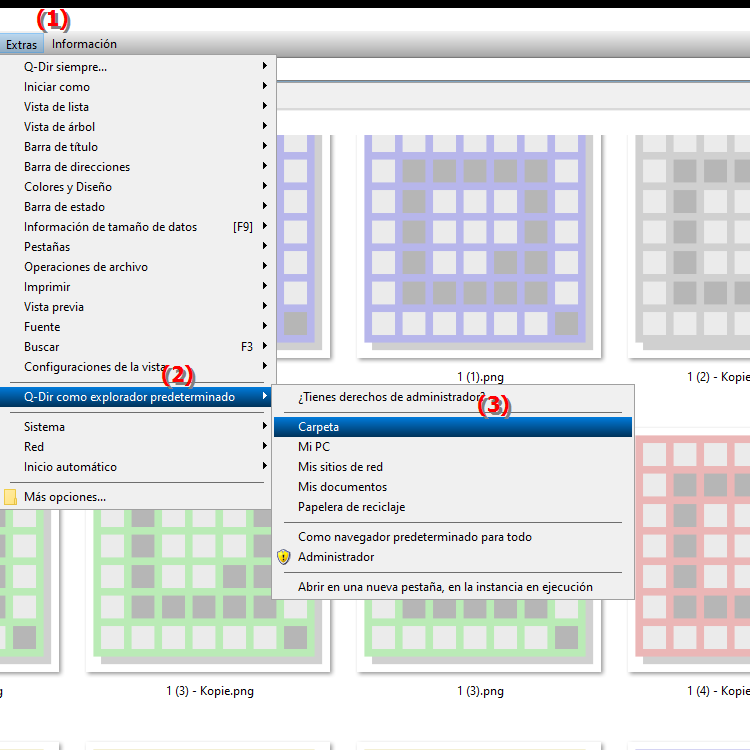Click arrow next to Fuente
The height and width of the screenshot is (750, 750).
point(265,326)
